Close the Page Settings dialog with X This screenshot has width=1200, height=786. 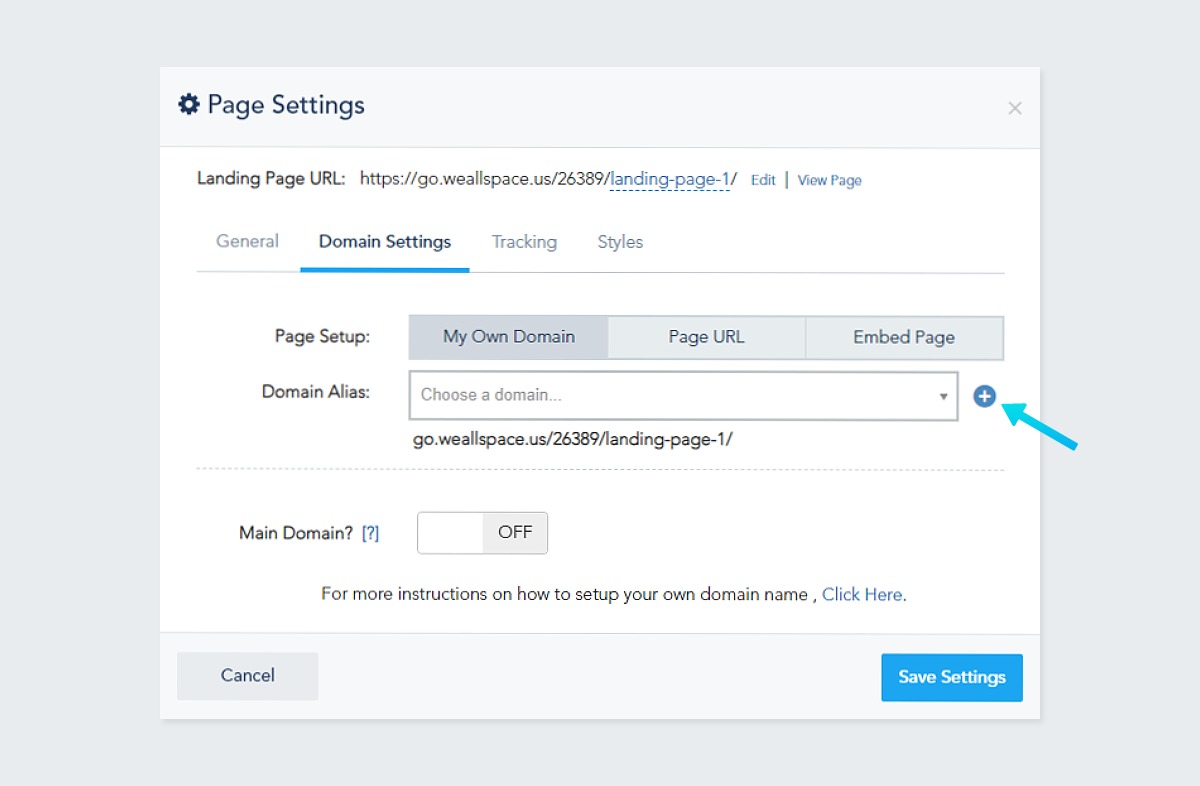click(1014, 108)
